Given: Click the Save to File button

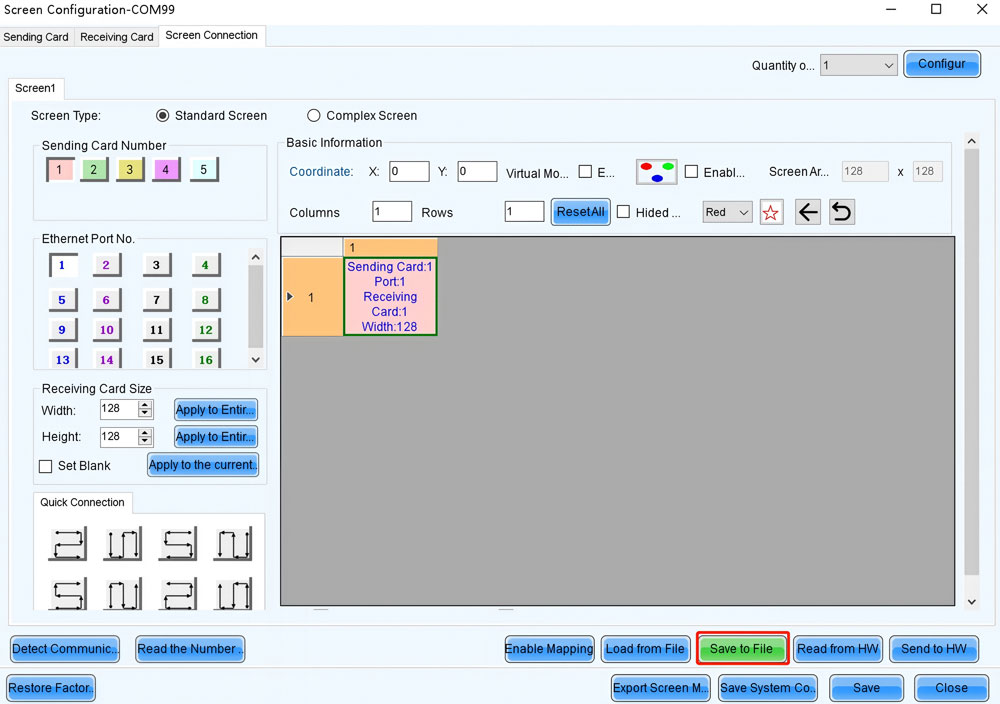Looking at the screenshot, I should pos(742,649).
